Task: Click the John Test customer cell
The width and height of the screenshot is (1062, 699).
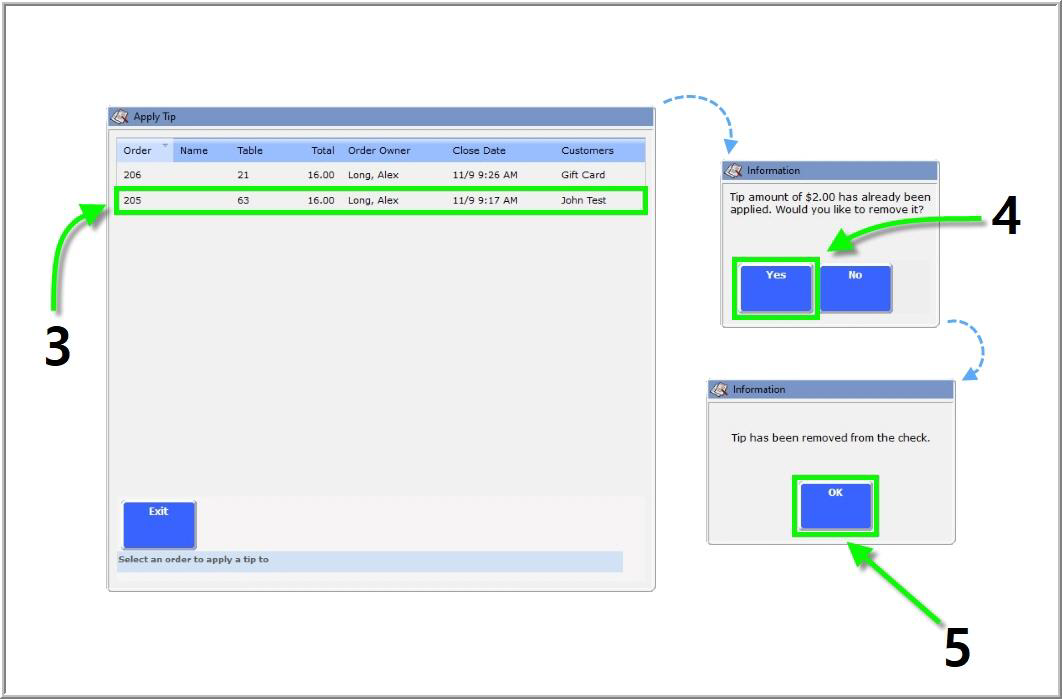Action: pos(583,201)
